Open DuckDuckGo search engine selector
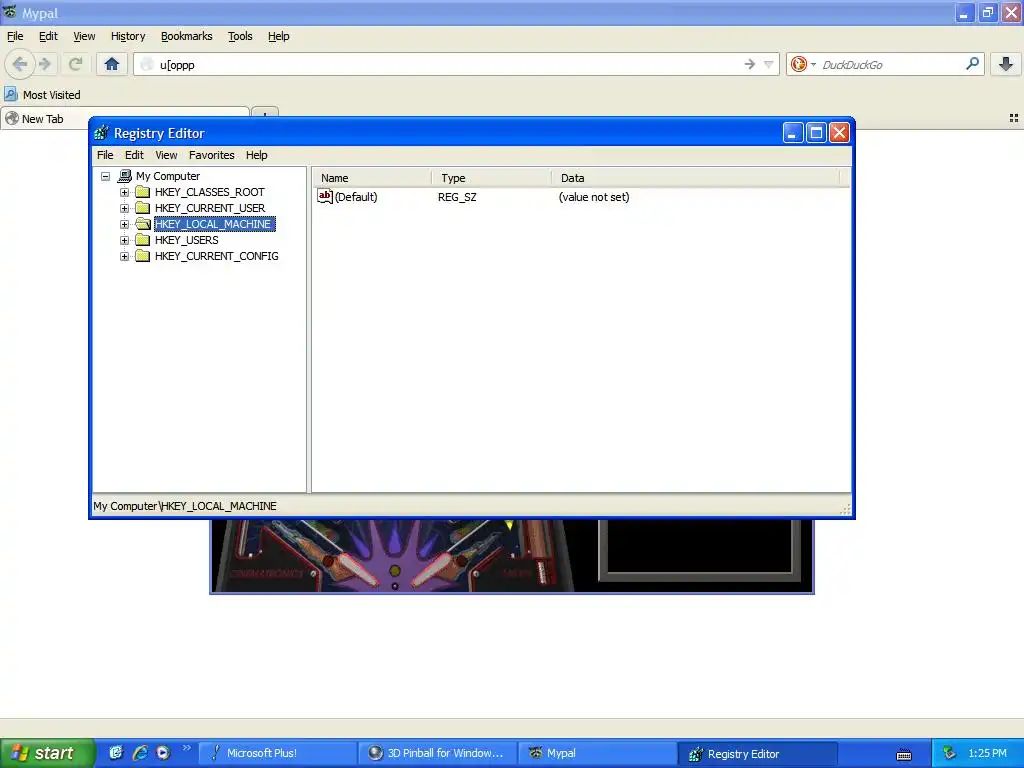Image resolution: width=1024 pixels, height=768 pixels. tap(803, 64)
